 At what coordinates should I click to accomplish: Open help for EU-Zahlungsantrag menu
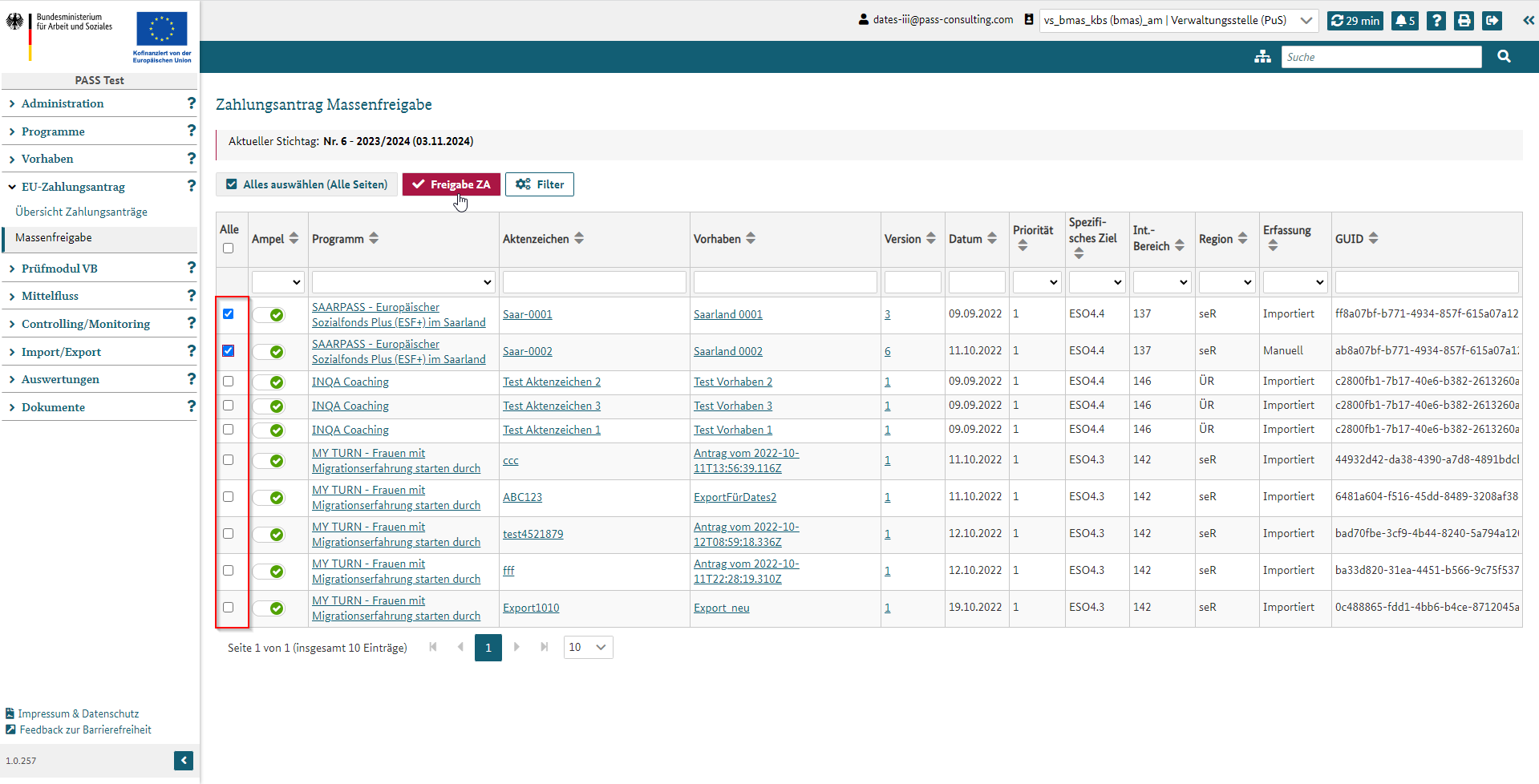(x=191, y=186)
